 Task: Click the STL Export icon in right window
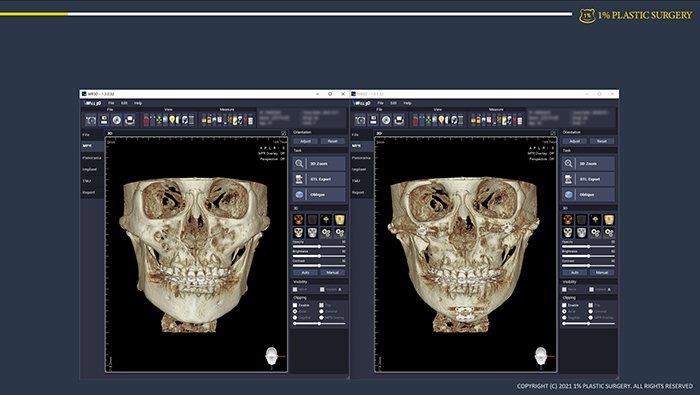[568, 179]
